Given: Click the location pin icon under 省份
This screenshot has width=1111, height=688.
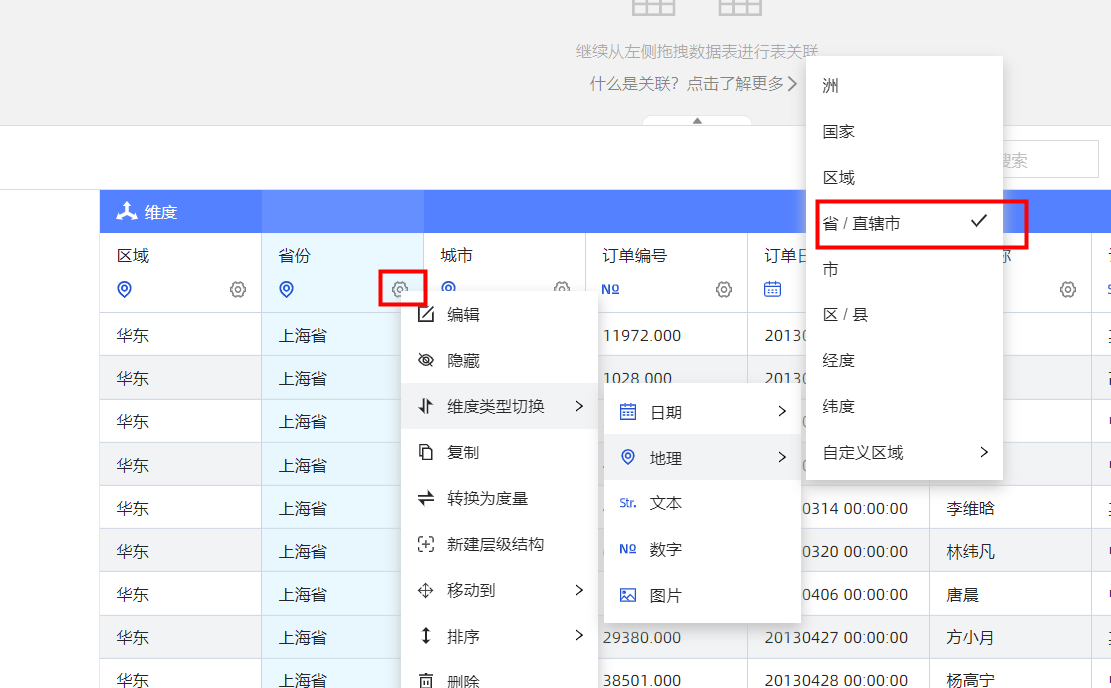Looking at the screenshot, I should [x=287, y=289].
